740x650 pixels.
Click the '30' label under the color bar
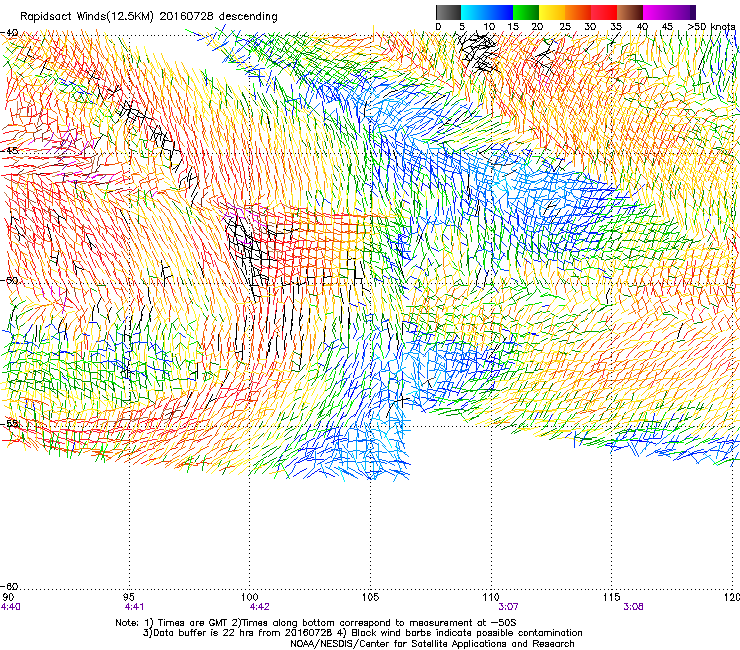click(590, 27)
